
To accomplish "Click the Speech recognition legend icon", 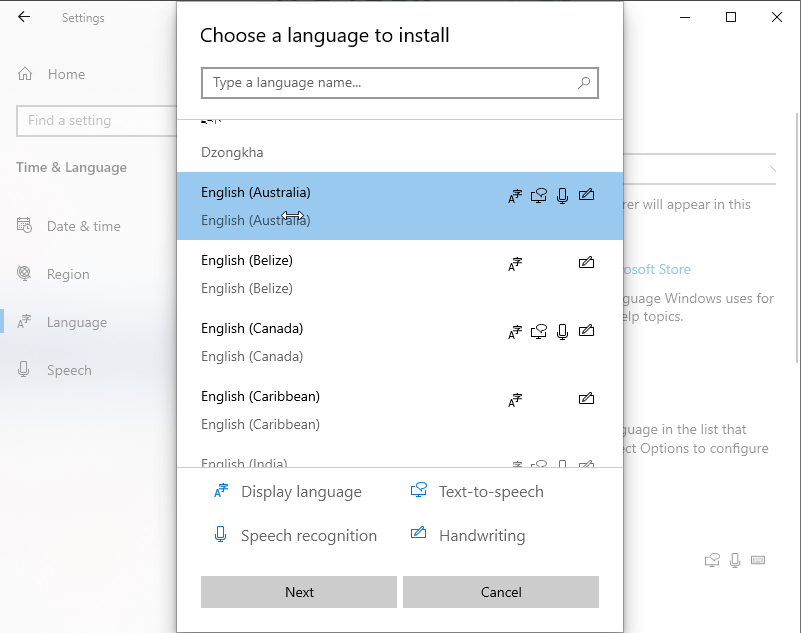I will (220, 534).
